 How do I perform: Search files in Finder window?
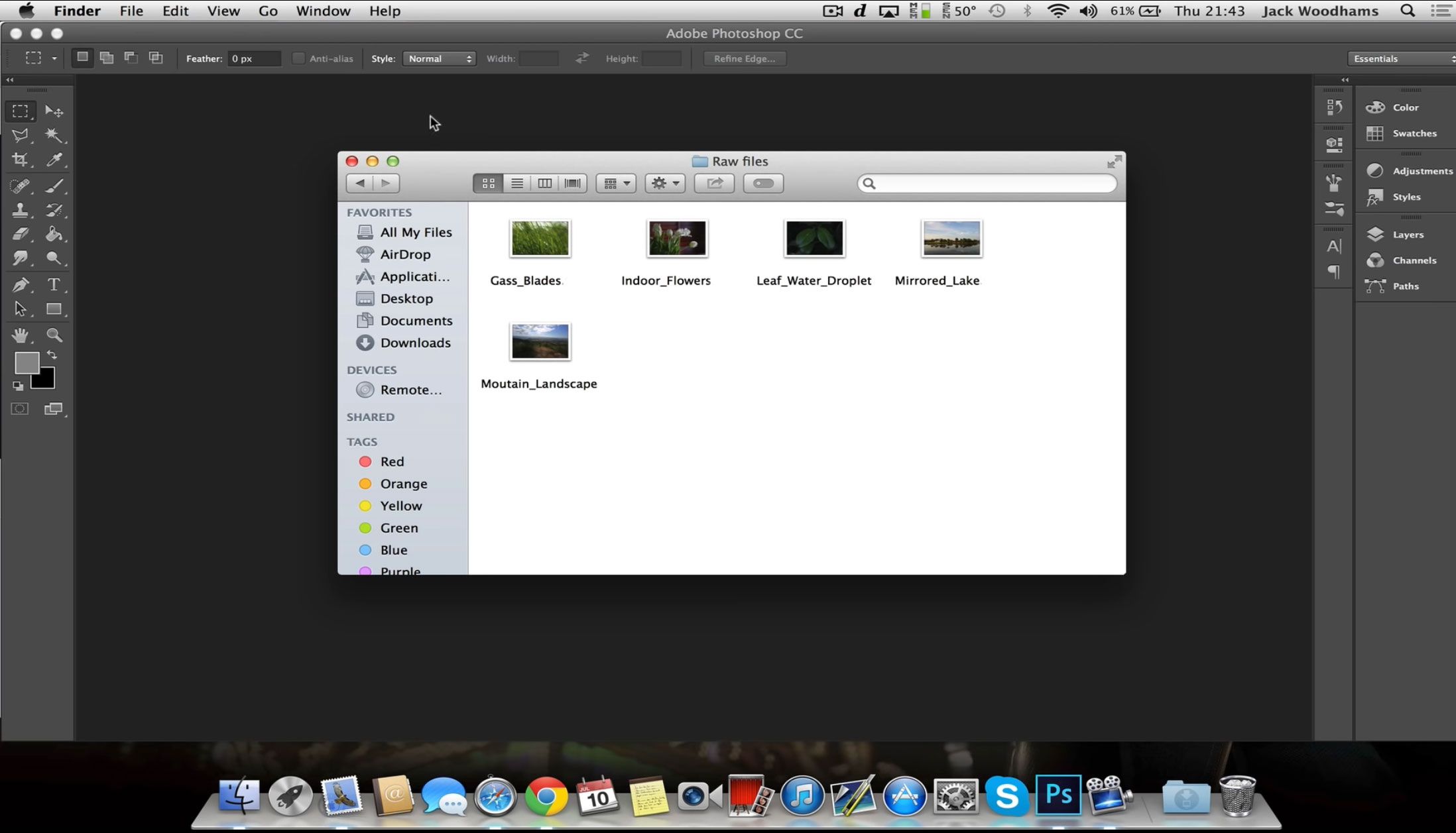tap(989, 183)
